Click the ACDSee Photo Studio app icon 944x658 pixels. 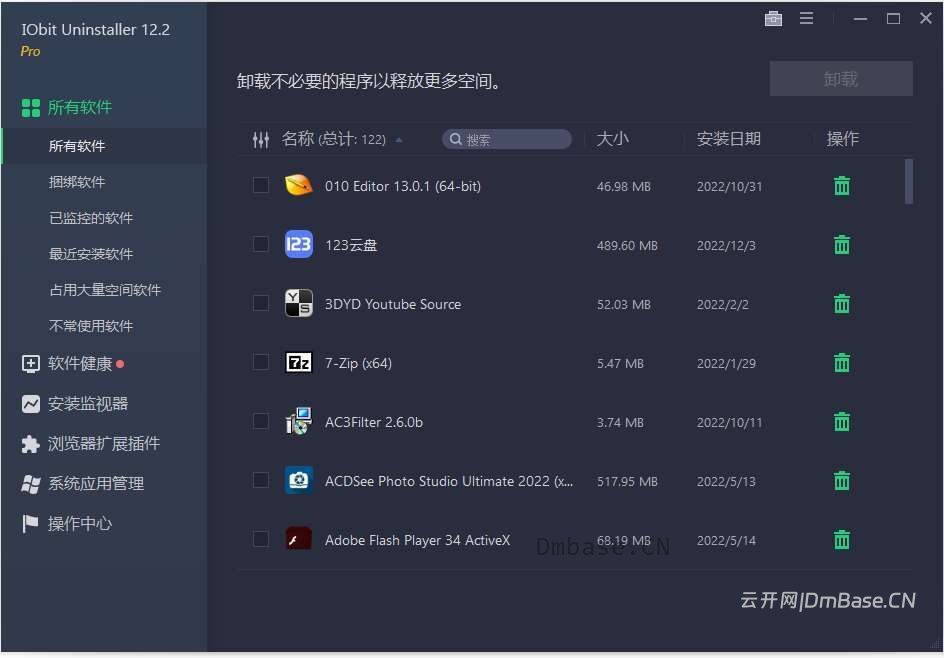(298, 480)
